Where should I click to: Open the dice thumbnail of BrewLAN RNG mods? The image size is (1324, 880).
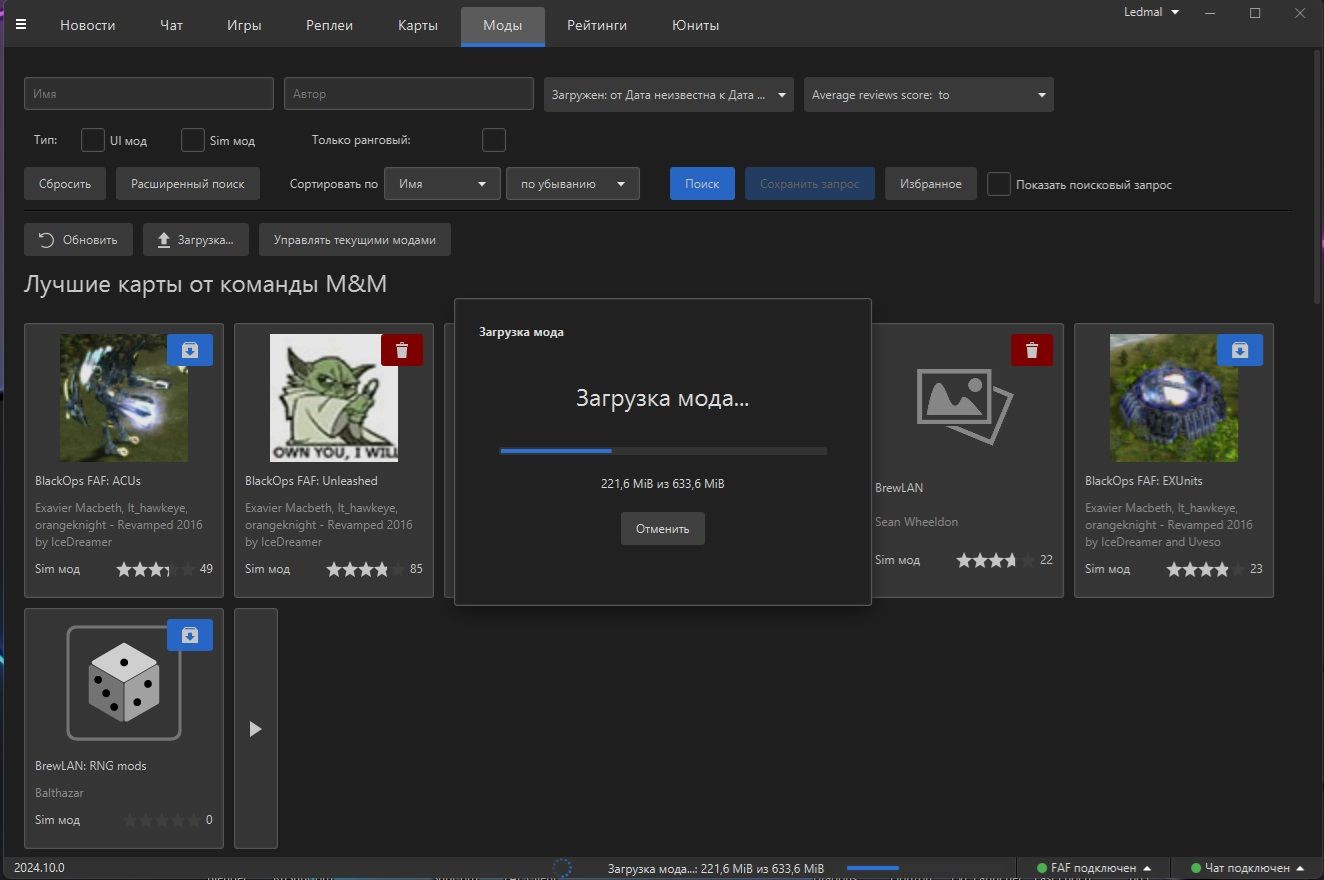pos(124,683)
